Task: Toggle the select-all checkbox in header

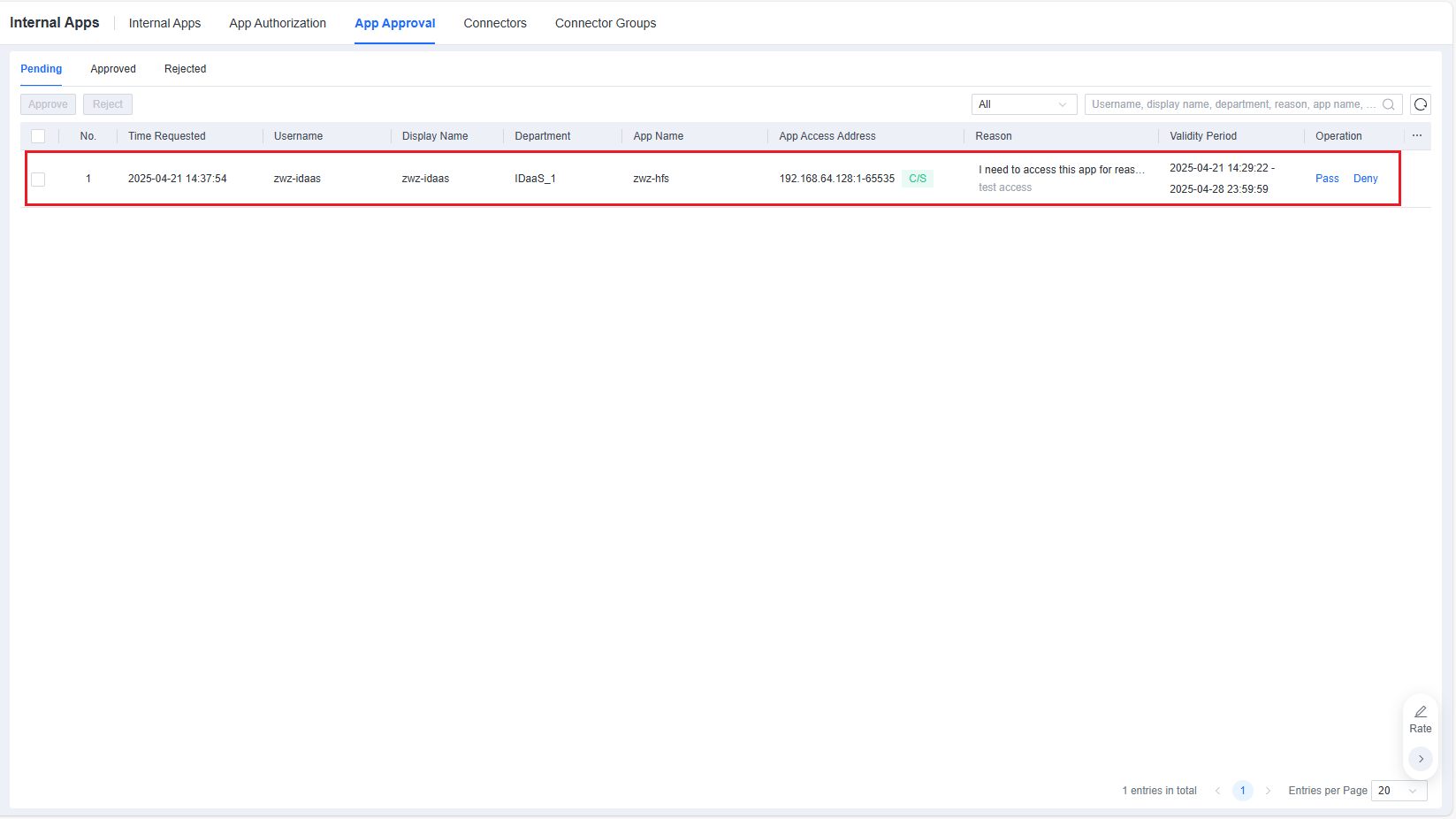Action: [x=38, y=136]
